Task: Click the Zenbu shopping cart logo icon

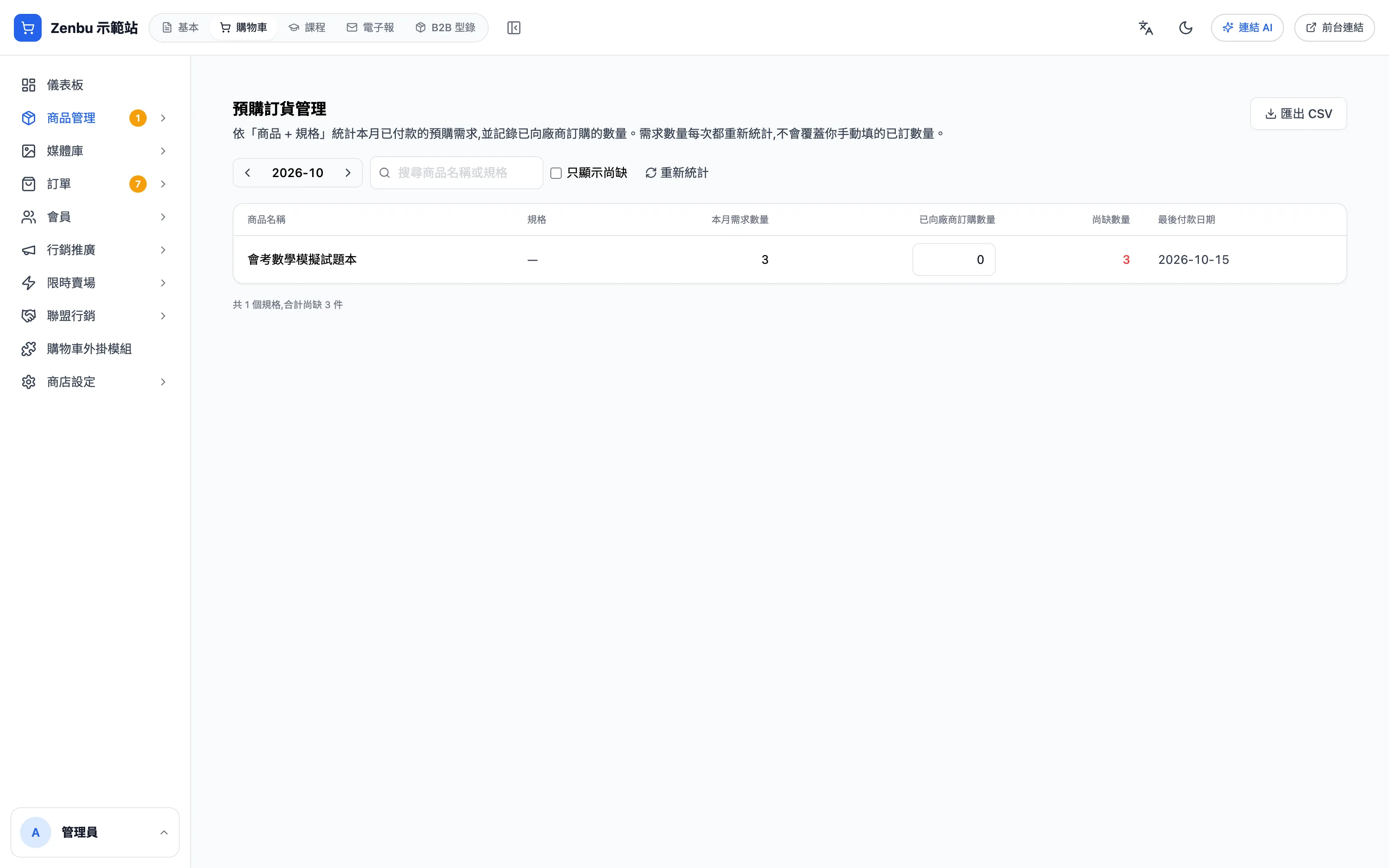Action: (27, 27)
